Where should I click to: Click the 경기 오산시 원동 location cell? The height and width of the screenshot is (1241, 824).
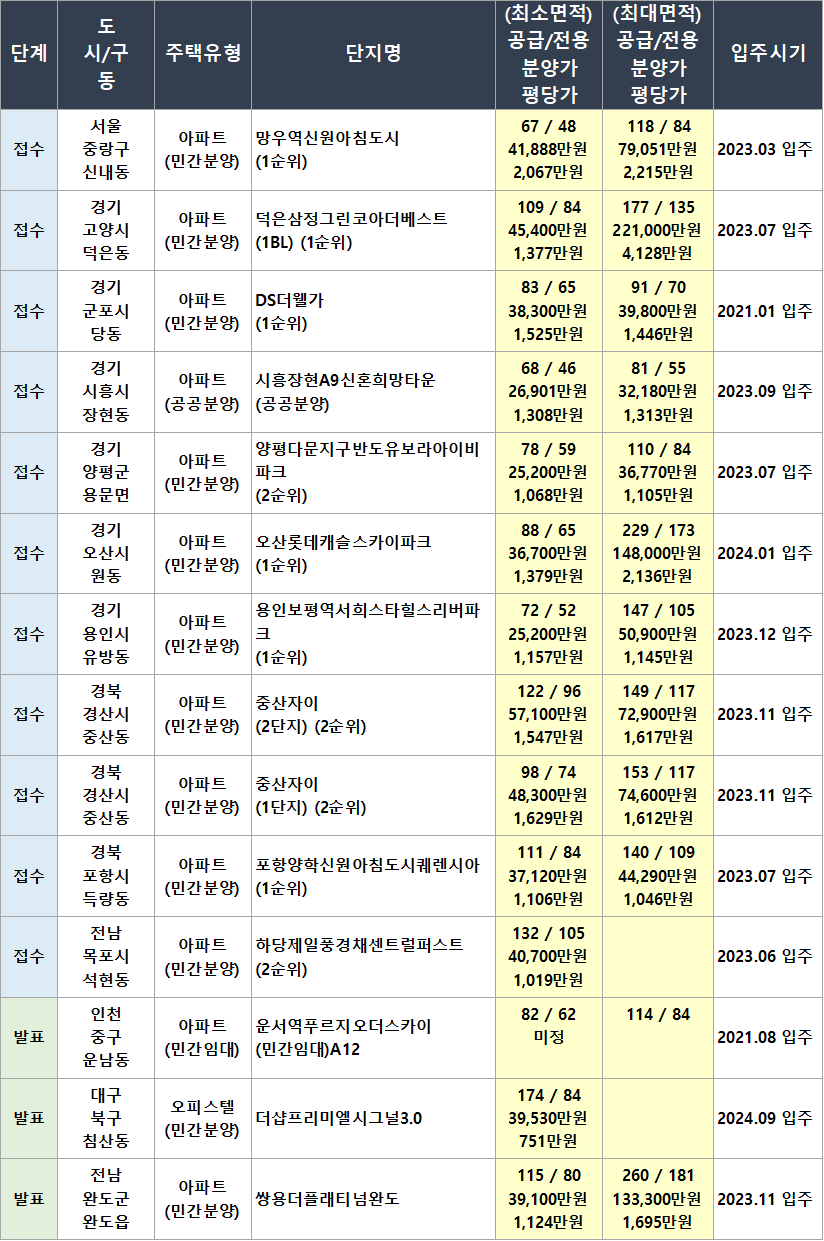click(x=106, y=554)
